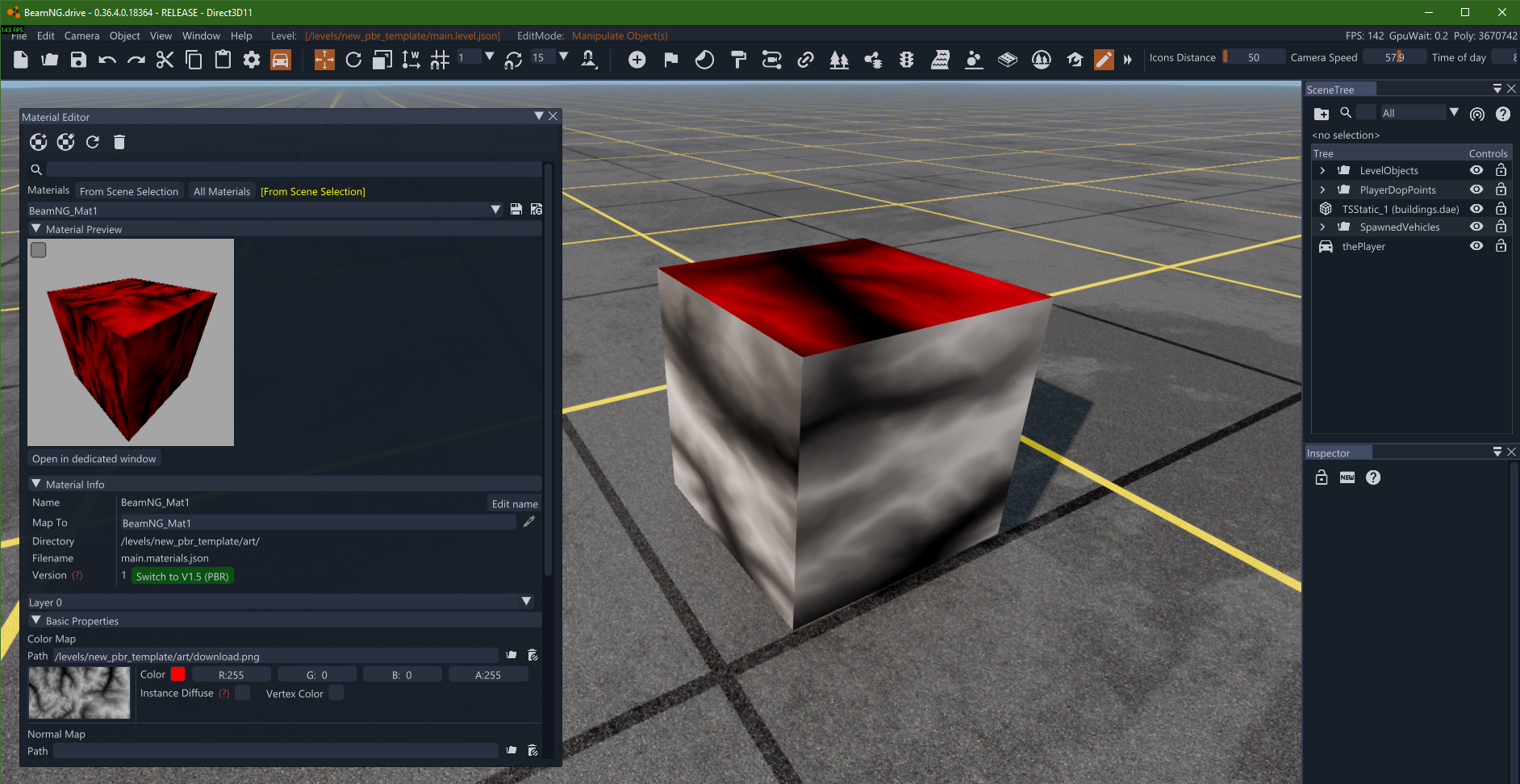
Task: Adjust the Camera Speed slider
Action: [1394, 57]
